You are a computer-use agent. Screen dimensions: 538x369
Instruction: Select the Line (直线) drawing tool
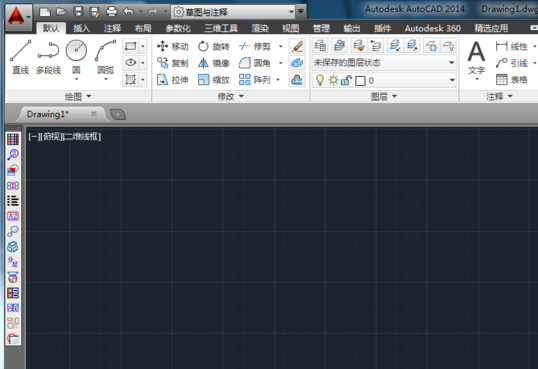click(20, 57)
